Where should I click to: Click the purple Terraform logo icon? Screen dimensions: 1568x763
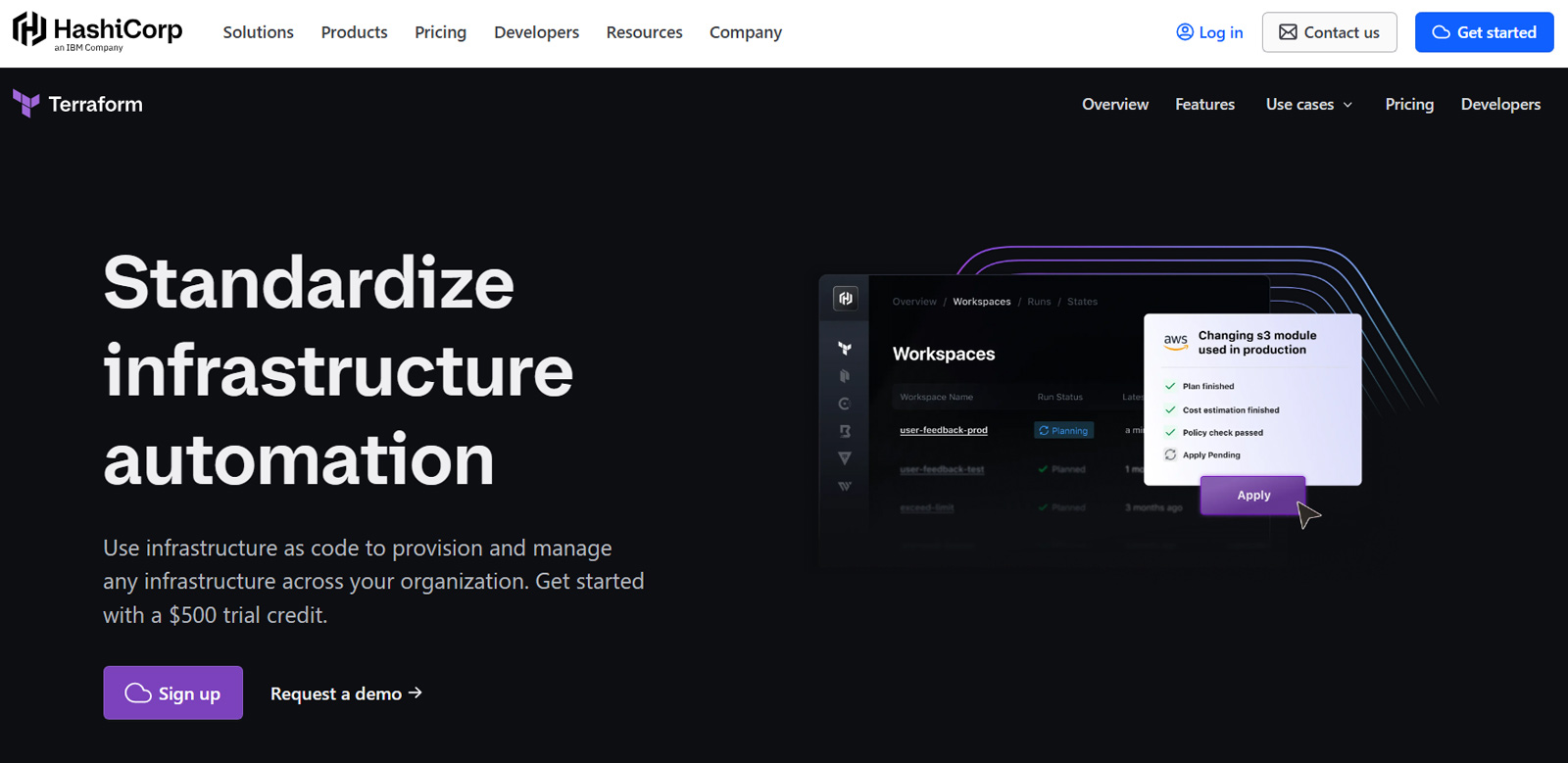coord(26,103)
